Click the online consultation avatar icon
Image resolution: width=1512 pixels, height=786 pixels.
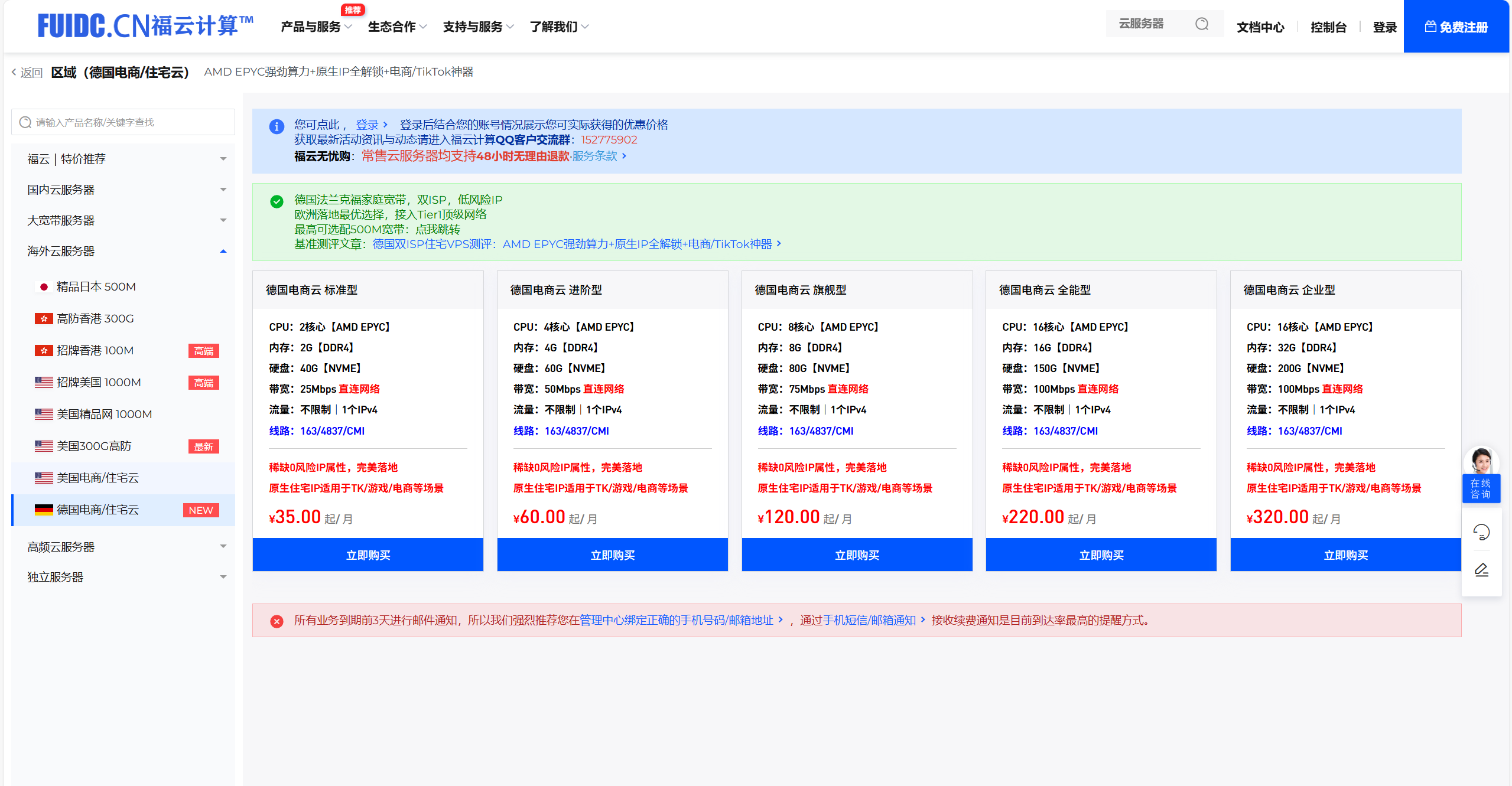(x=1481, y=461)
